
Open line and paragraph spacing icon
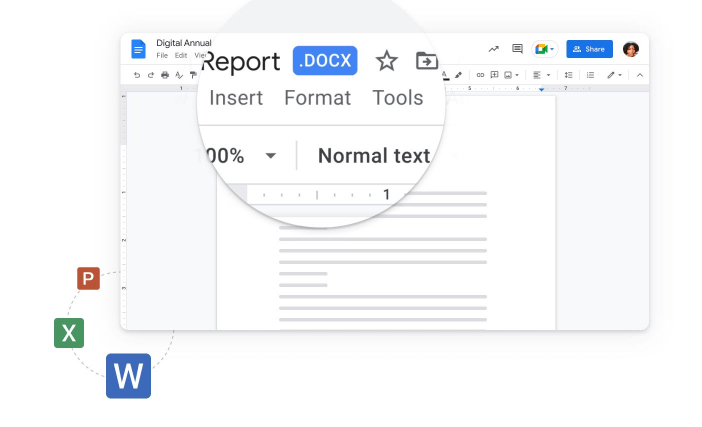(x=569, y=75)
